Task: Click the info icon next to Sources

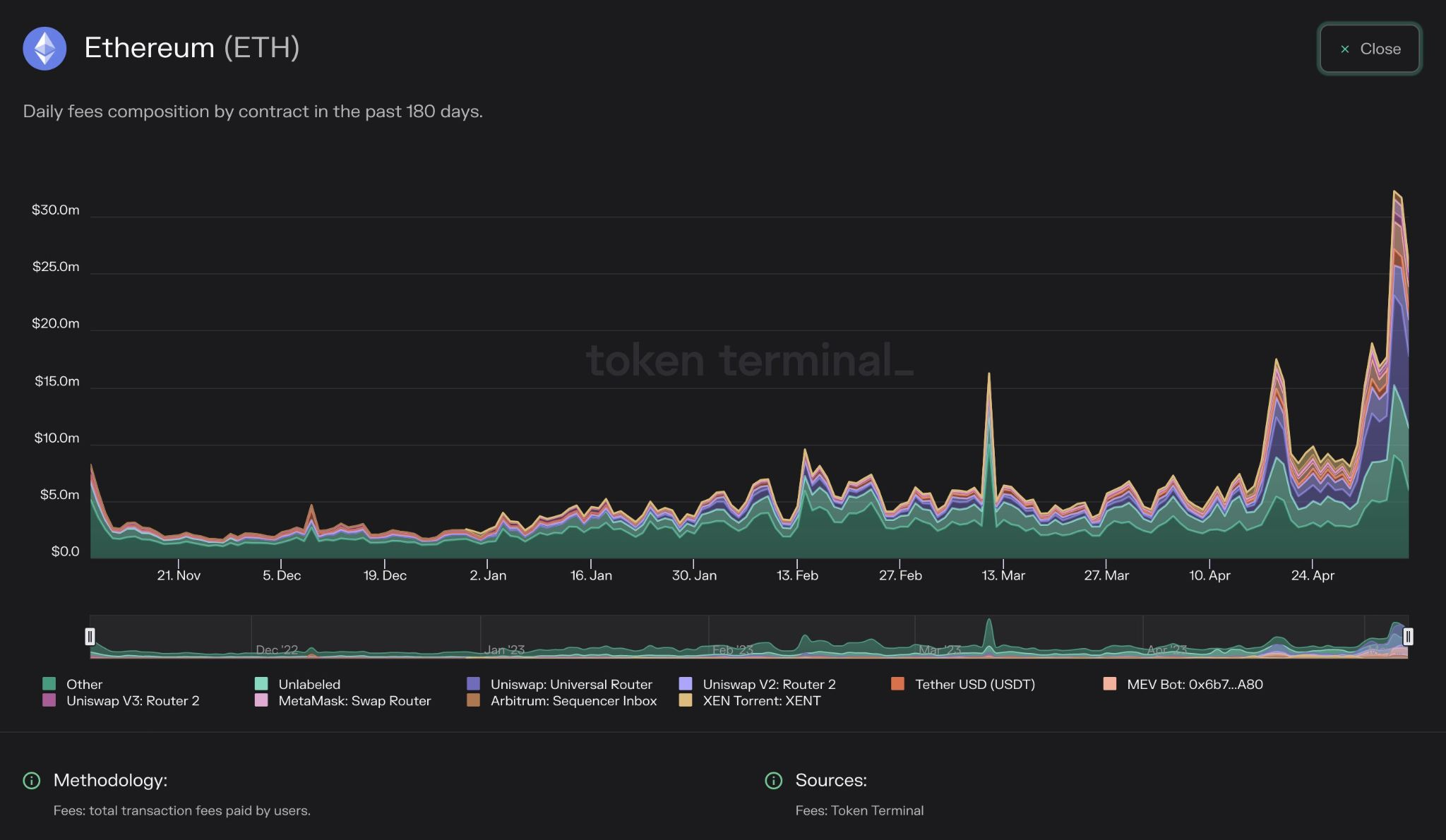Action: pyautogui.click(x=774, y=781)
